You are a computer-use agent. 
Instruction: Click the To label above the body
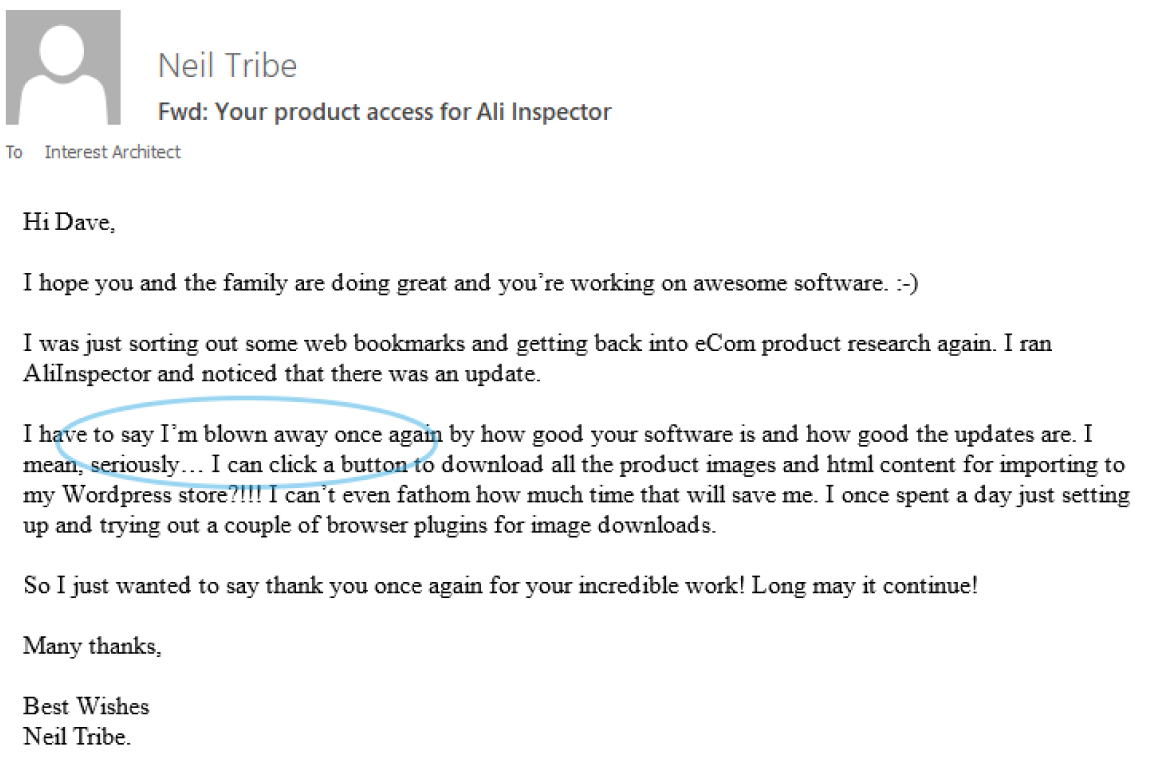pyautogui.click(x=14, y=152)
